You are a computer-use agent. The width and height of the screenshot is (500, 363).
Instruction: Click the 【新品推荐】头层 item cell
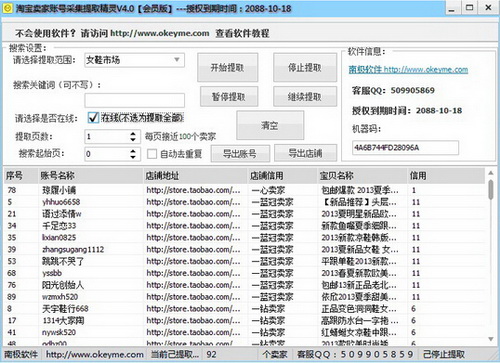coord(359,202)
